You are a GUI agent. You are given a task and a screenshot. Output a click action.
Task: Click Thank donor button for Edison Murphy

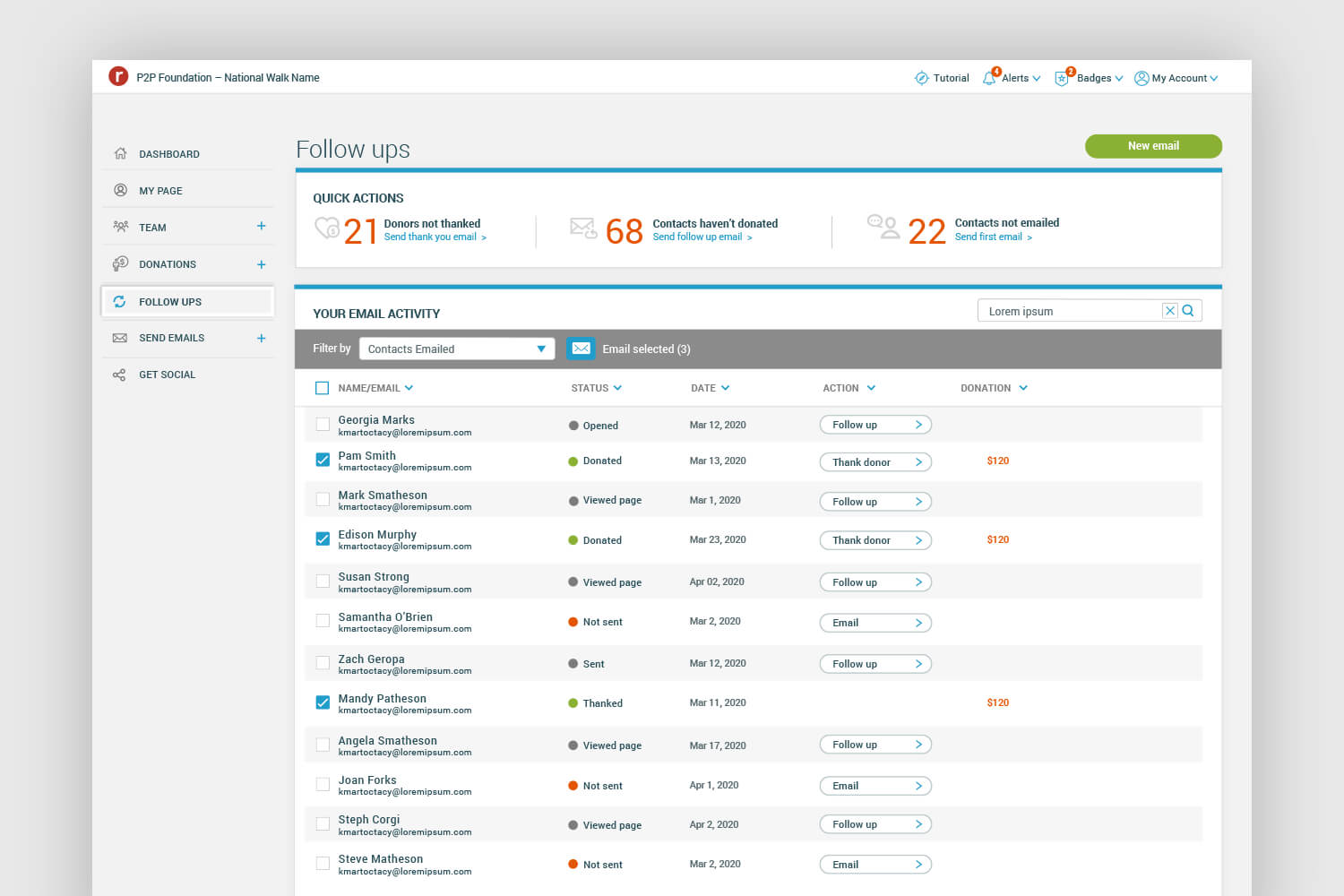(875, 540)
